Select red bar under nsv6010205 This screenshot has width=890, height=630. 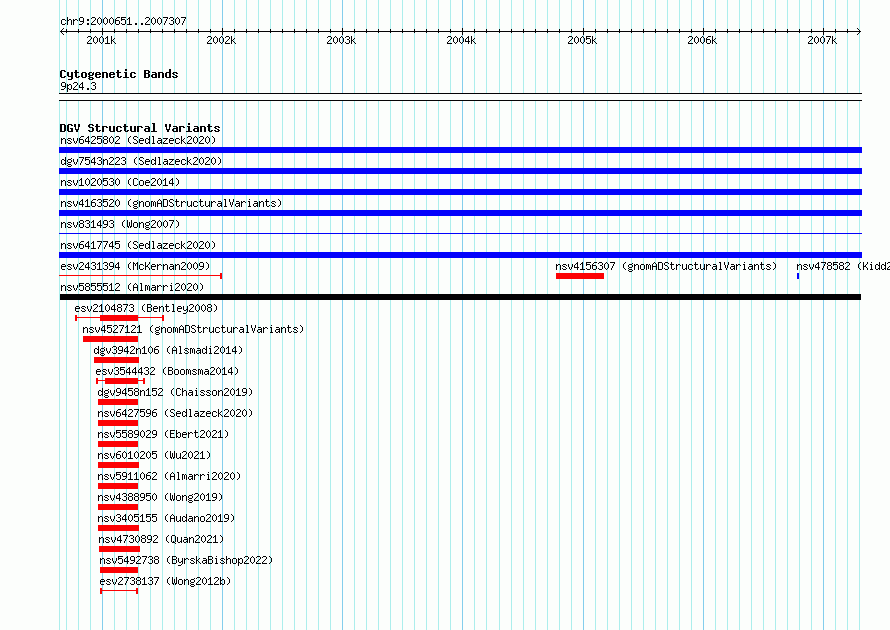point(118,465)
